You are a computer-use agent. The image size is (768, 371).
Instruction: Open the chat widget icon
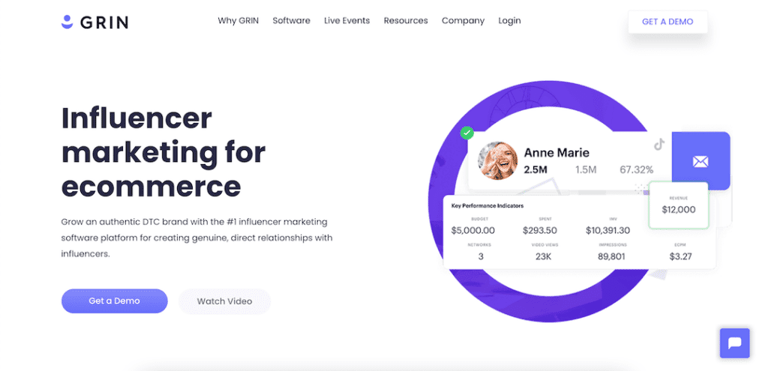pyautogui.click(x=734, y=343)
